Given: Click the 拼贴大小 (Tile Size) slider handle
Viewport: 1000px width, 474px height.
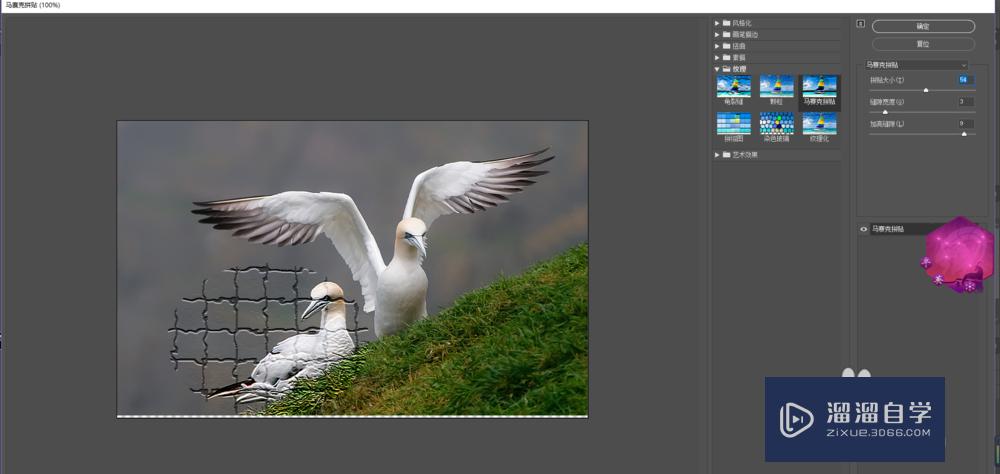Looking at the screenshot, I should [x=925, y=90].
